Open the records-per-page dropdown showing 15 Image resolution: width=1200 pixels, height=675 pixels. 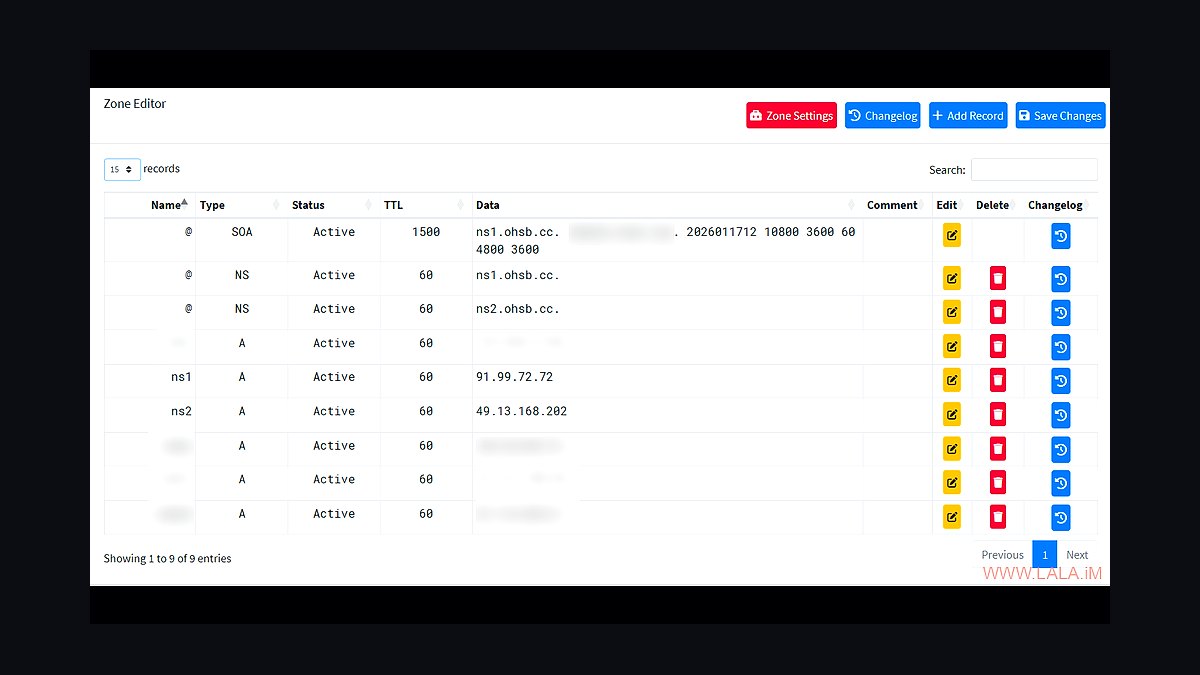pyautogui.click(x=122, y=170)
